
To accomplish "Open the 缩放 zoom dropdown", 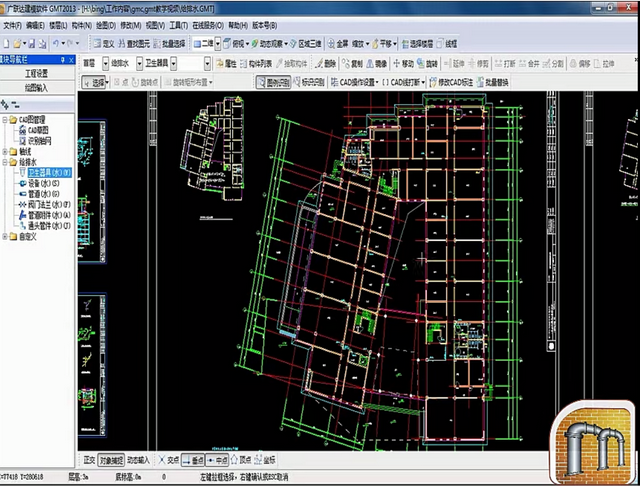I will pos(367,44).
